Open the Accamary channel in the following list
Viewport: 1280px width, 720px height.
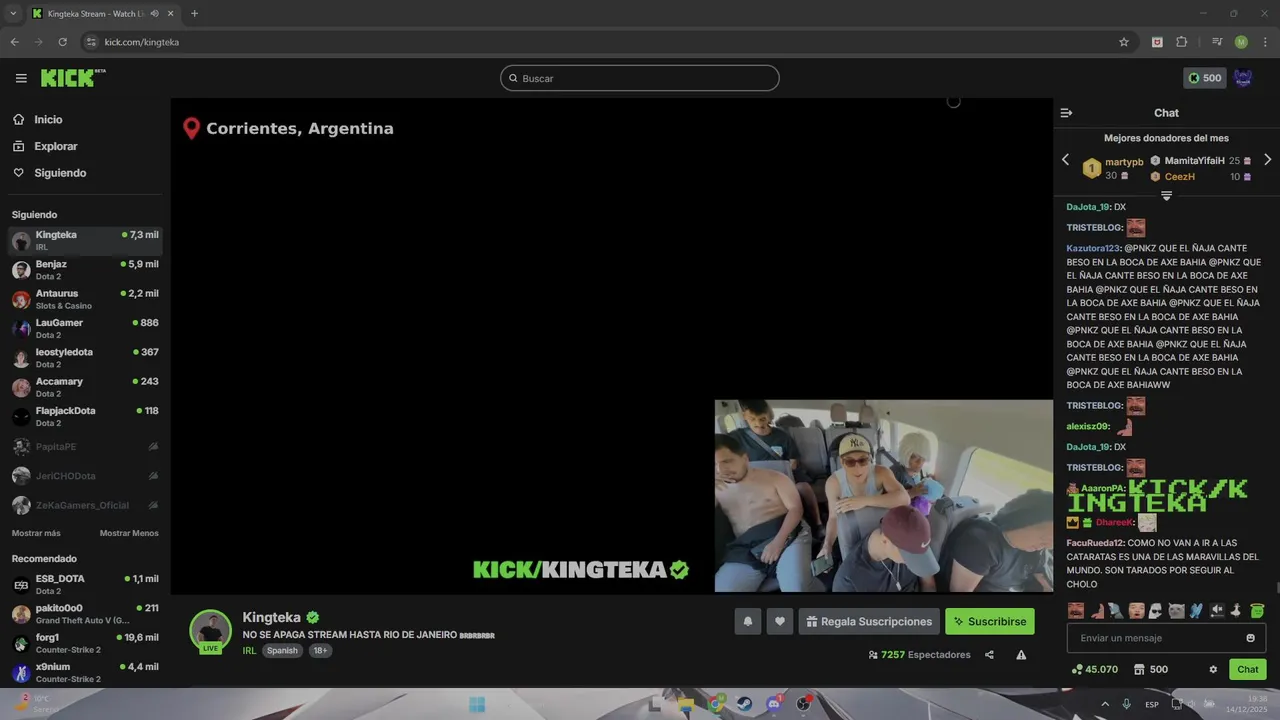pyautogui.click(x=85, y=387)
